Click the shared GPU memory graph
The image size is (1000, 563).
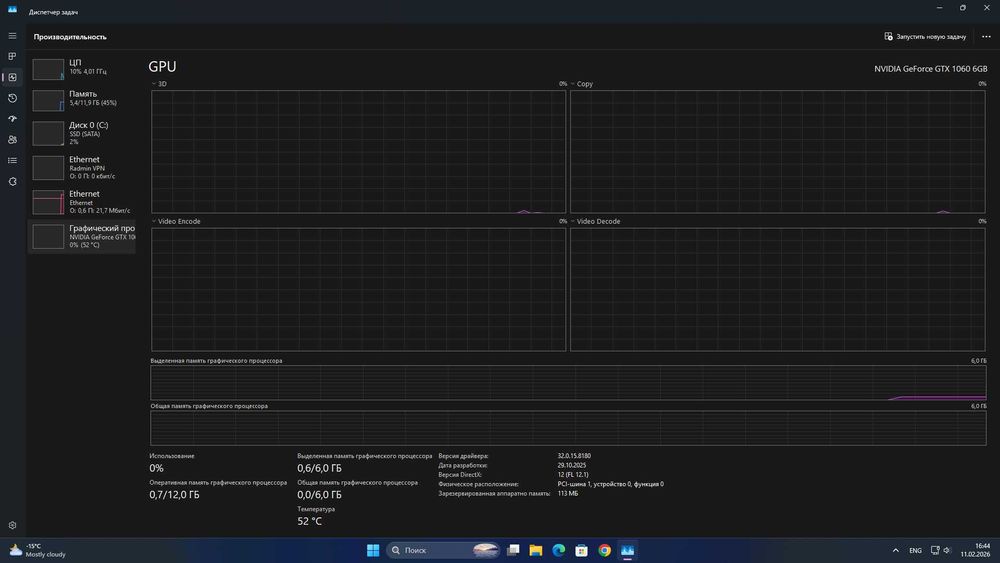pyautogui.click(x=568, y=428)
